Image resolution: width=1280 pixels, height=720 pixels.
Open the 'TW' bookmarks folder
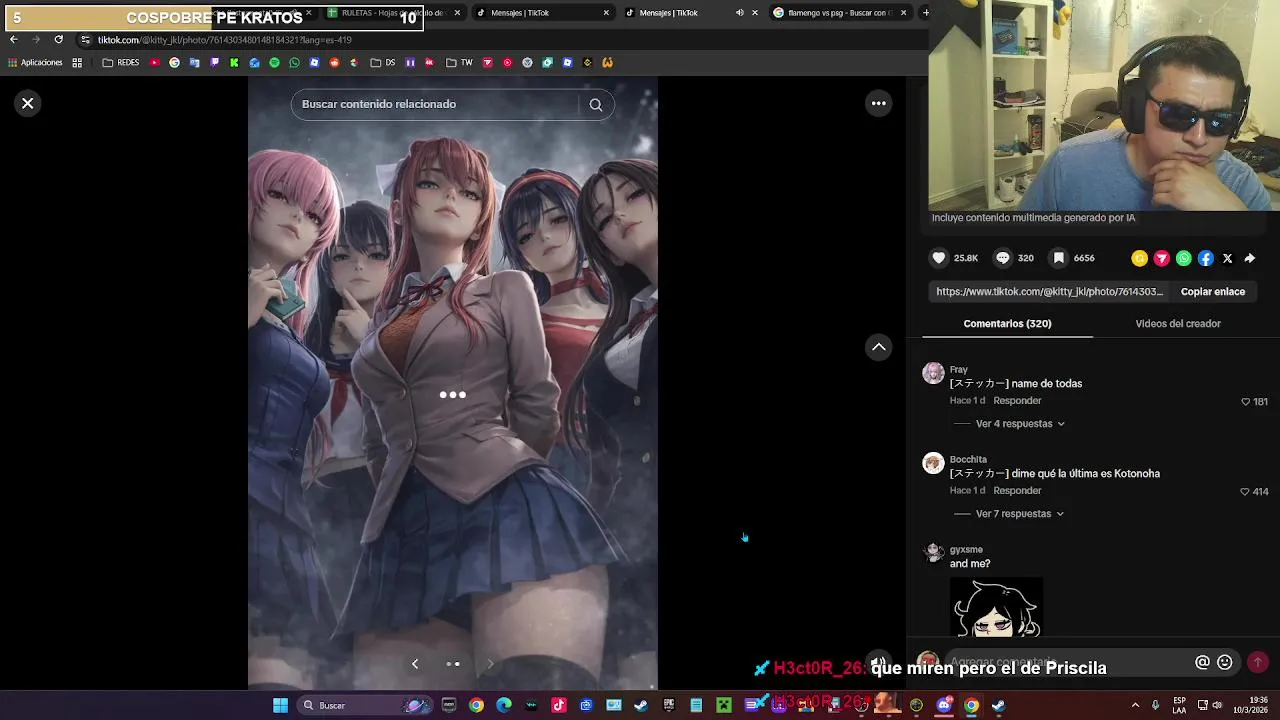459,63
